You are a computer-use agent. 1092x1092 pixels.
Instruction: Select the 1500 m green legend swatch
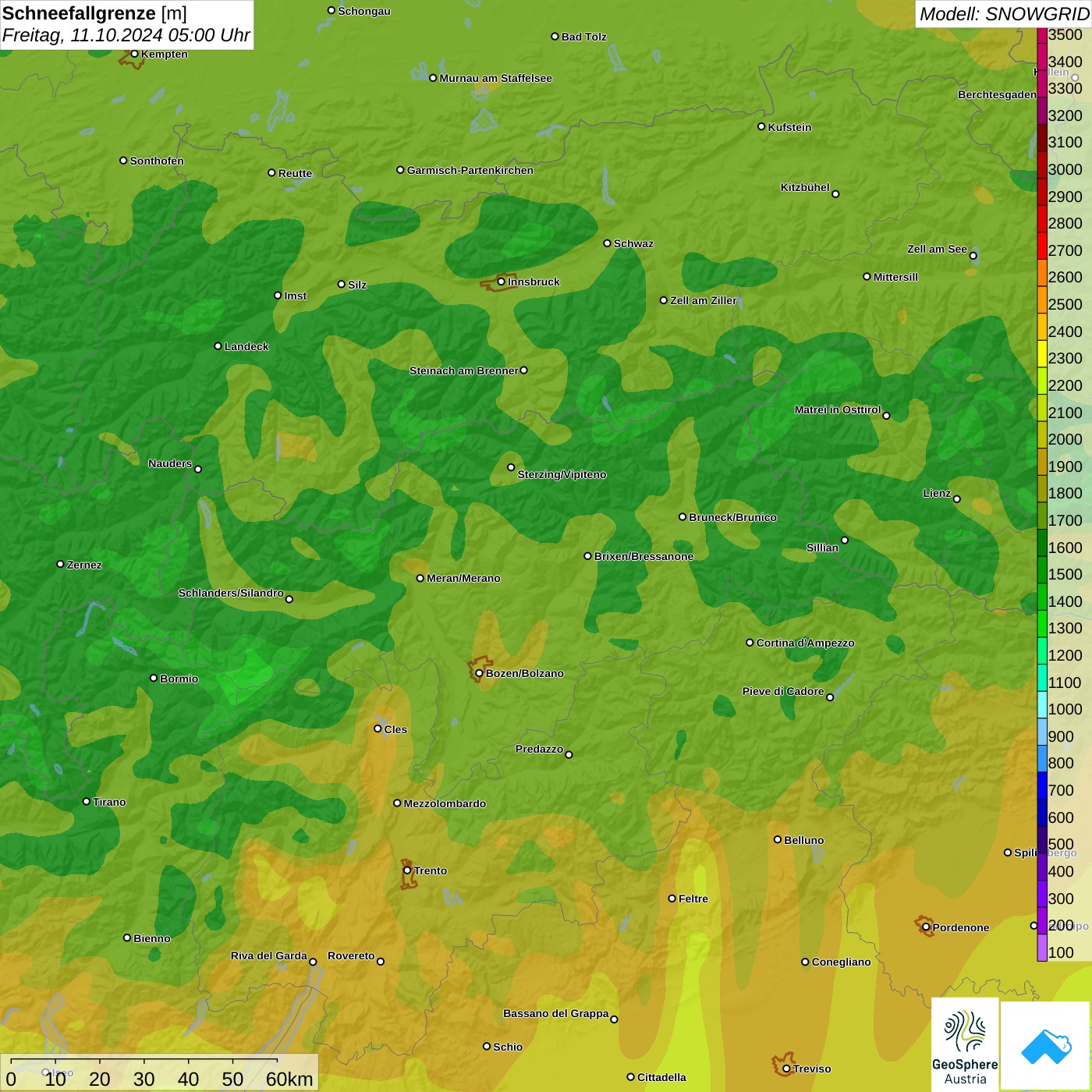pyautogui.click(x=1042, y=569)
